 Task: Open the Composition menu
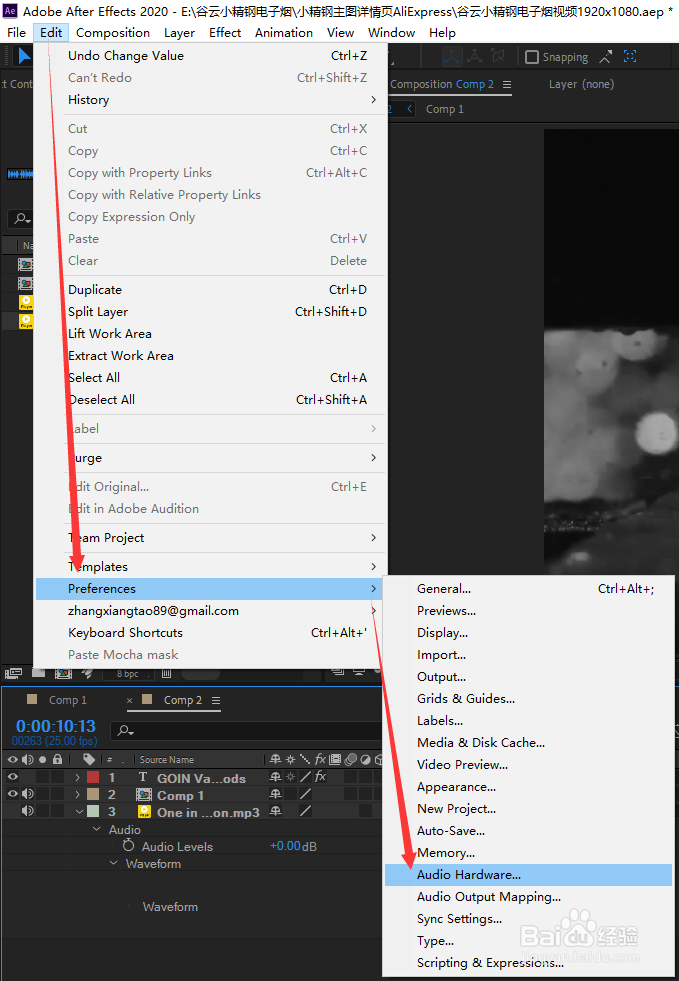pos(113,33)
